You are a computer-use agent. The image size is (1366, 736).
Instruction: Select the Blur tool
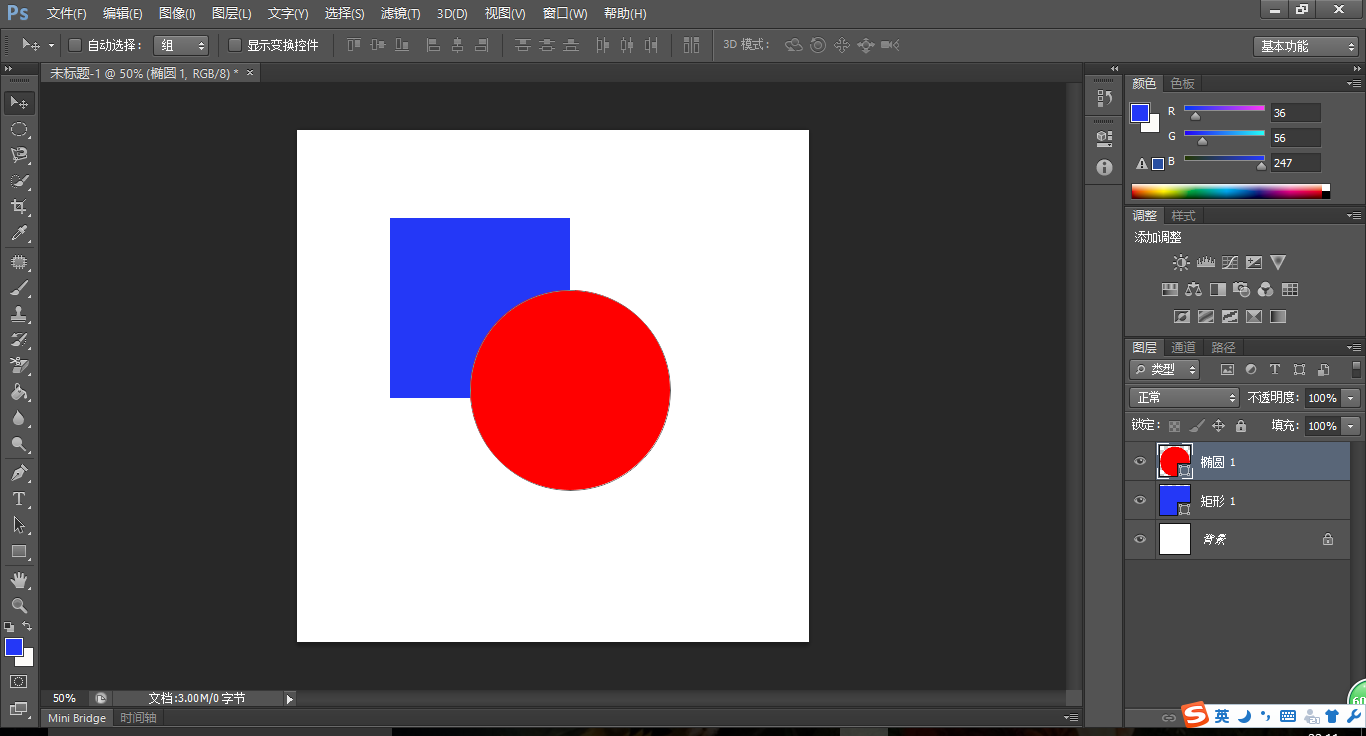click(x=19, y=418)
